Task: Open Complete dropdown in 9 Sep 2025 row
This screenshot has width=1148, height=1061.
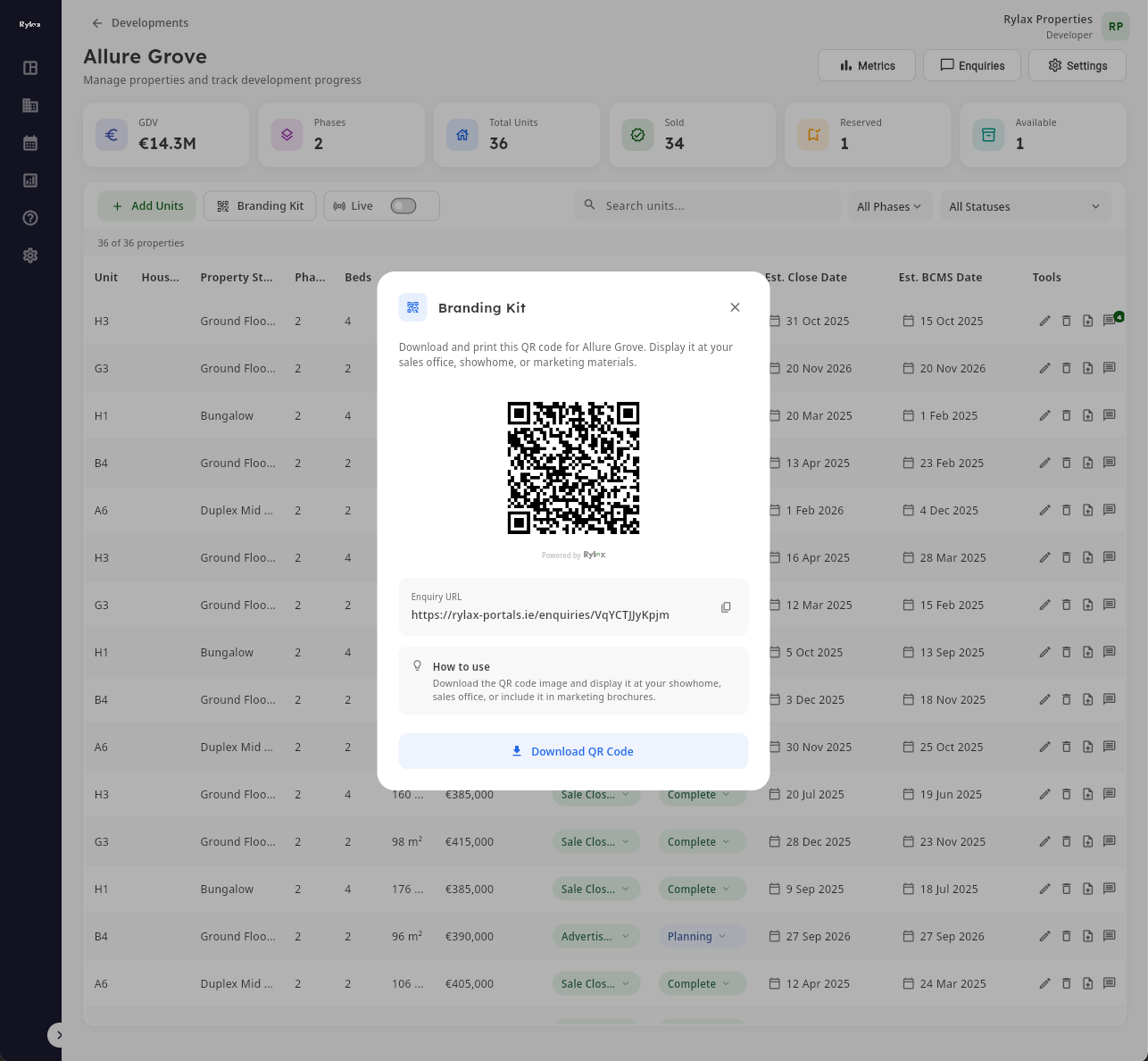Action: (702, 889)
